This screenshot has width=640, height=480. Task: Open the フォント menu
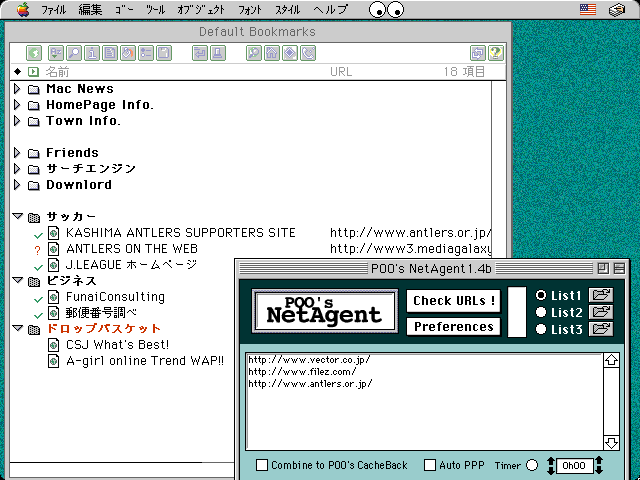(x=250, y=10)
